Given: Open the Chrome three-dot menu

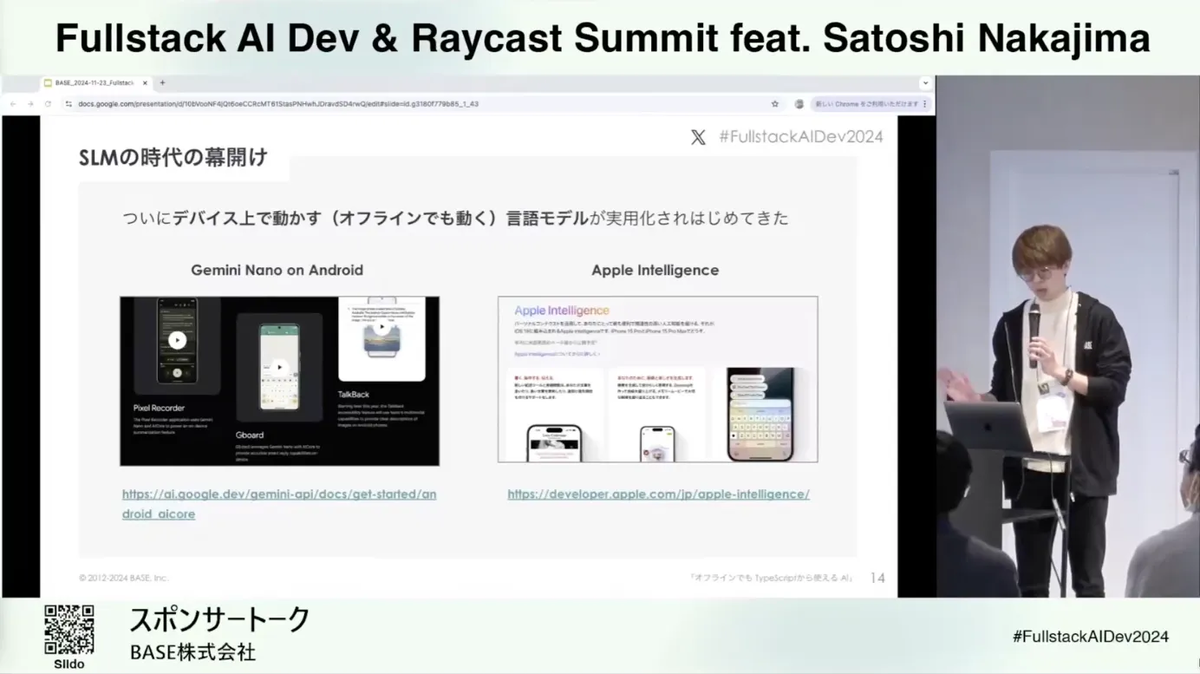Looking at the screenshot, I should [x=926, y=103].
